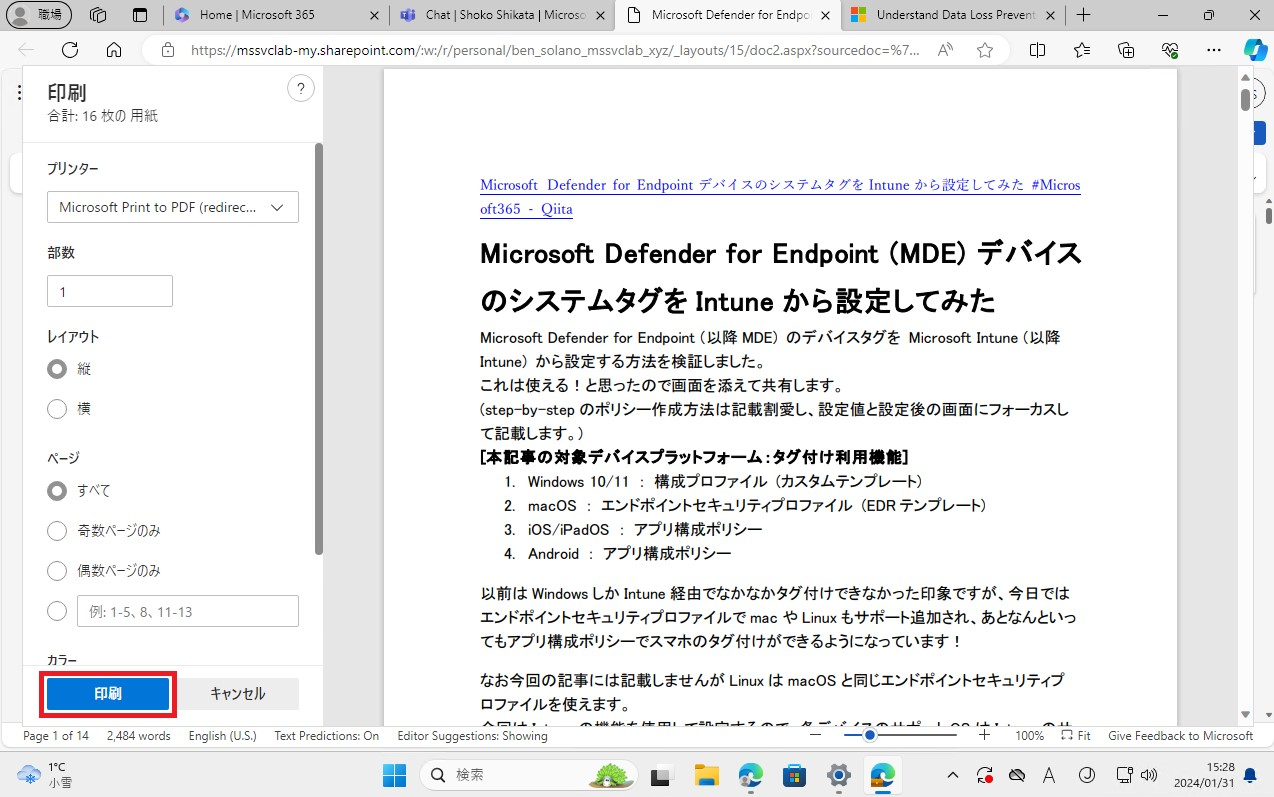Open Task View in the taskbar
Screen dimensions: 1274x797
pyautogui.click(x=661, y=775)
